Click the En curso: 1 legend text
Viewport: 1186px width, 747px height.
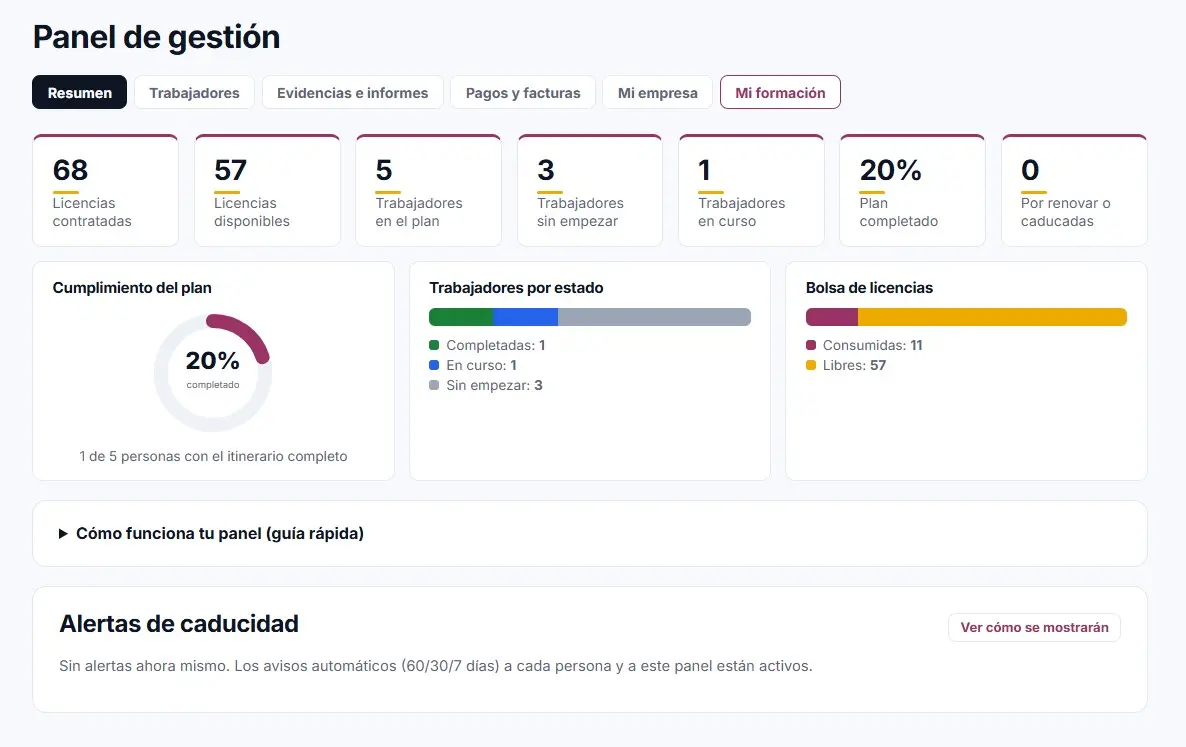click(481, 365)
